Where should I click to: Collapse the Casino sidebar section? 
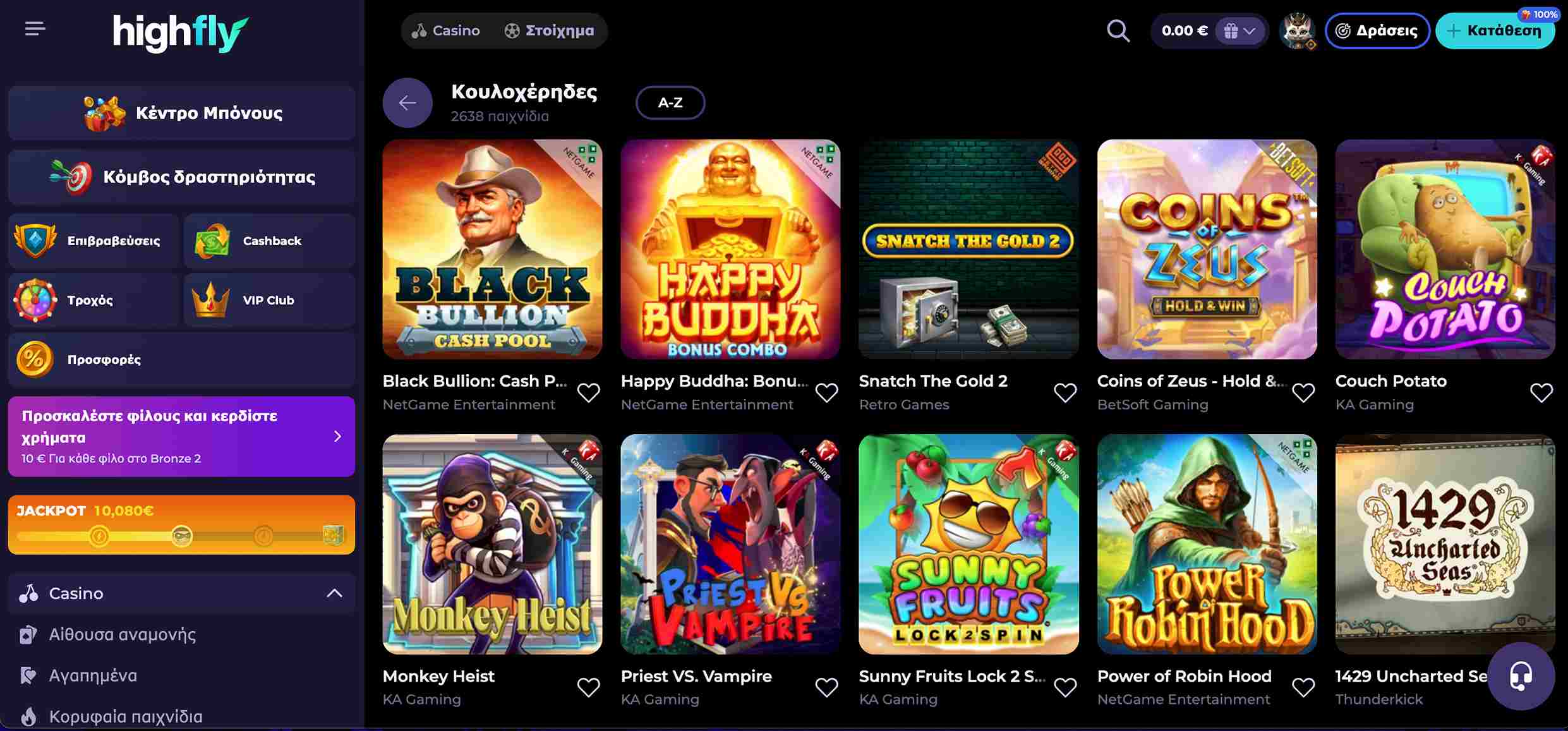tap(334, 593)
